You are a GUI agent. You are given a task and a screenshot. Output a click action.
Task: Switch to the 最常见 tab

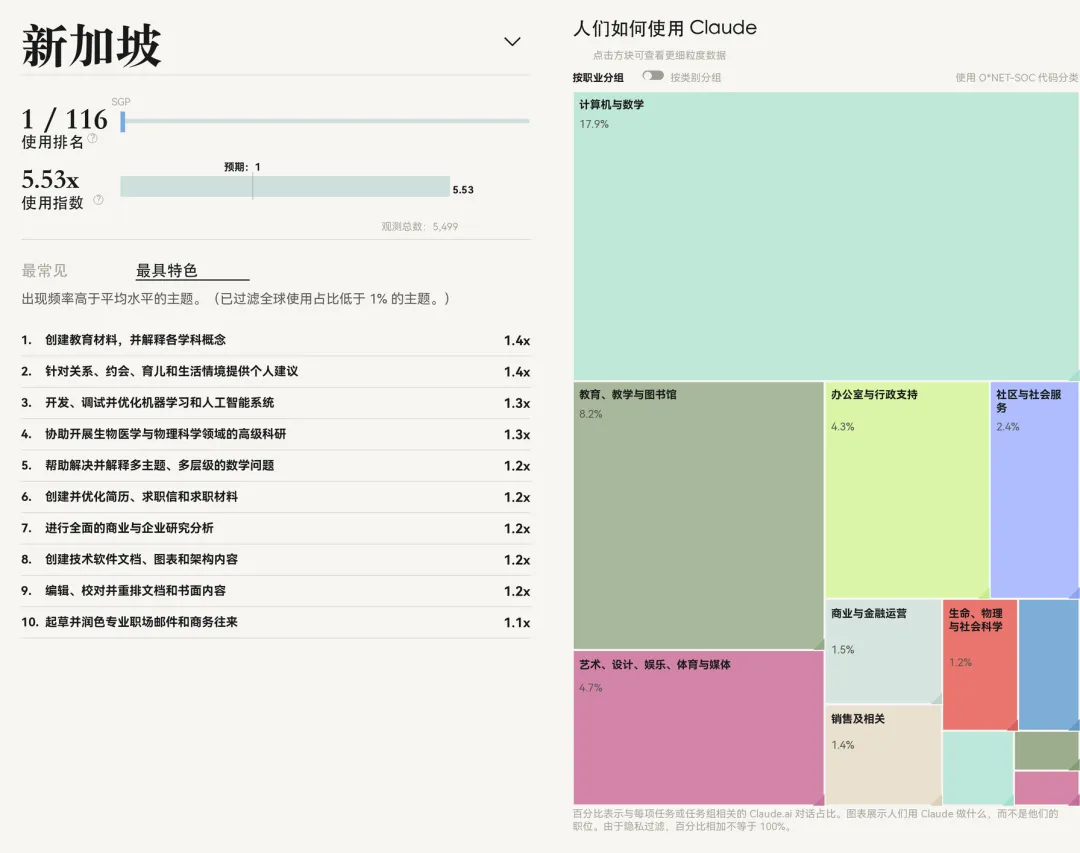pyautogui.click(x=44, y=271)
